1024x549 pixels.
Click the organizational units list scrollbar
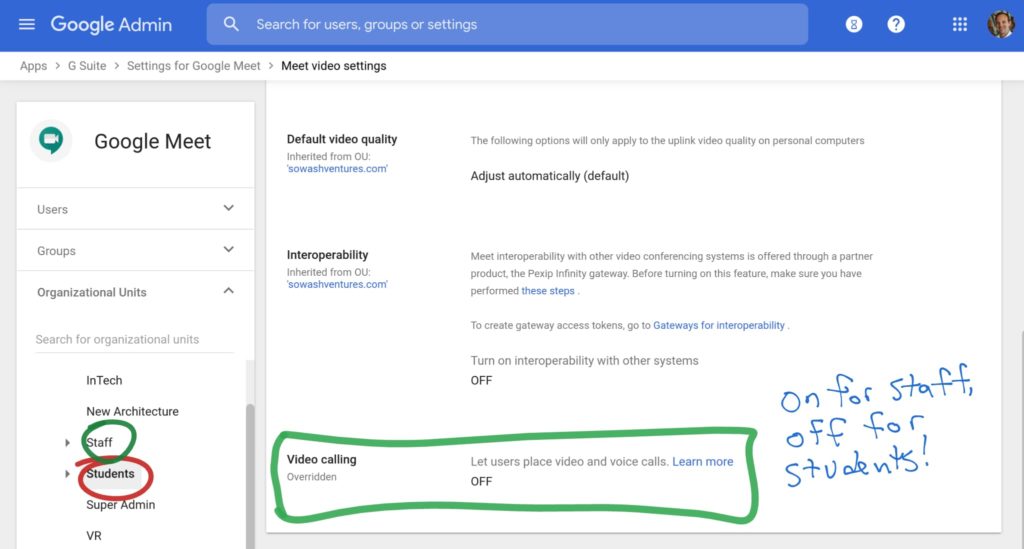point(249,477)
